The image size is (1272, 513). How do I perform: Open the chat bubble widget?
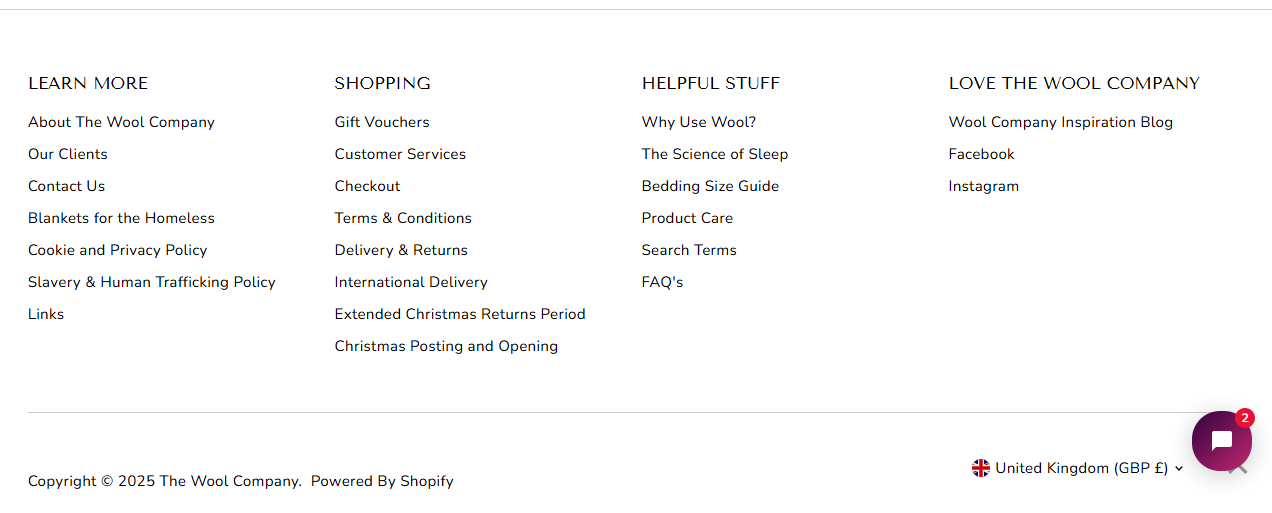(x=1221, y=441)
